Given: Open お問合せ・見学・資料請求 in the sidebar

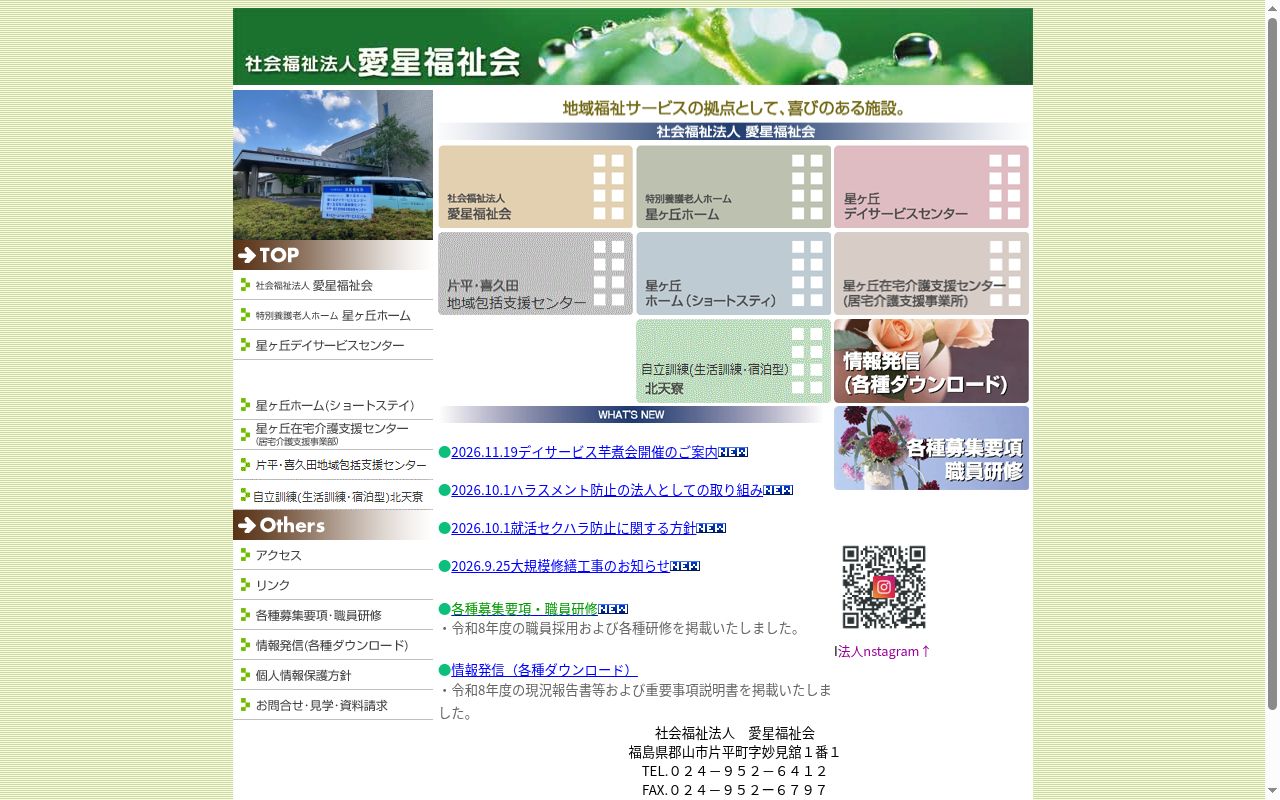Looking at the screenshot, I should pos(333,705).
